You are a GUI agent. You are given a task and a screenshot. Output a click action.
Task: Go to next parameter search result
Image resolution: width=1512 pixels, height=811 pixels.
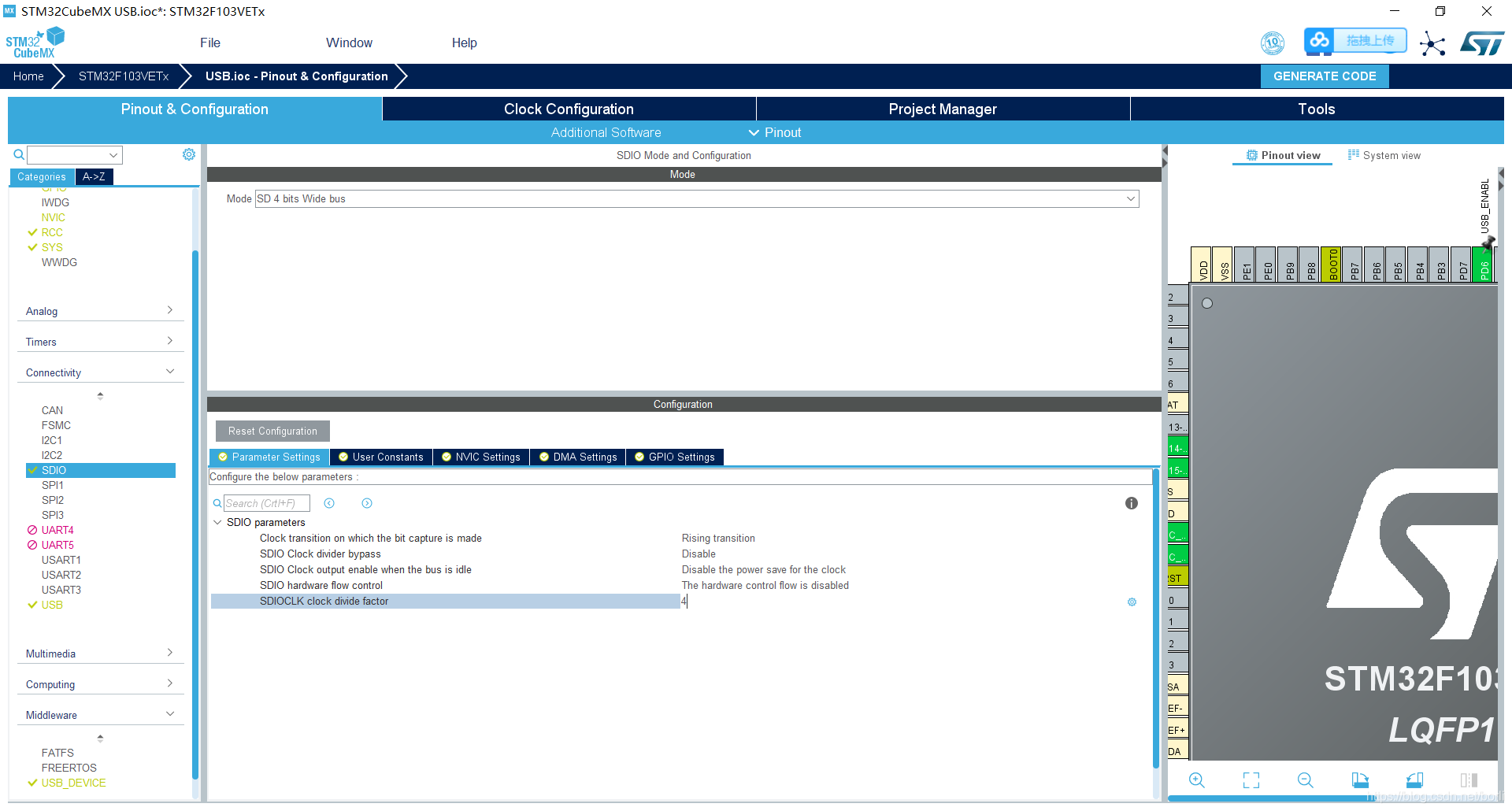pyautogui.click(x=367, y=503)
